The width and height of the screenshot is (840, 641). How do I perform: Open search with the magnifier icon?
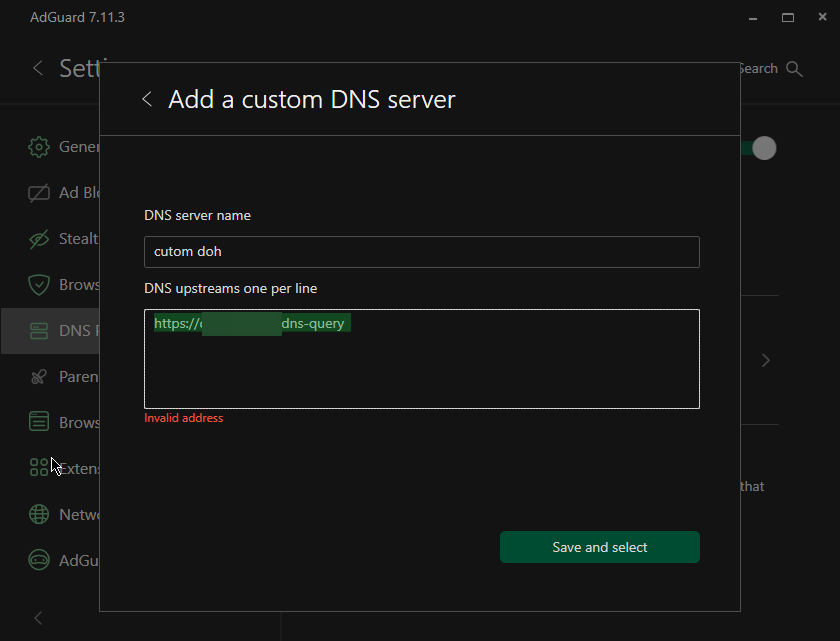794,68
